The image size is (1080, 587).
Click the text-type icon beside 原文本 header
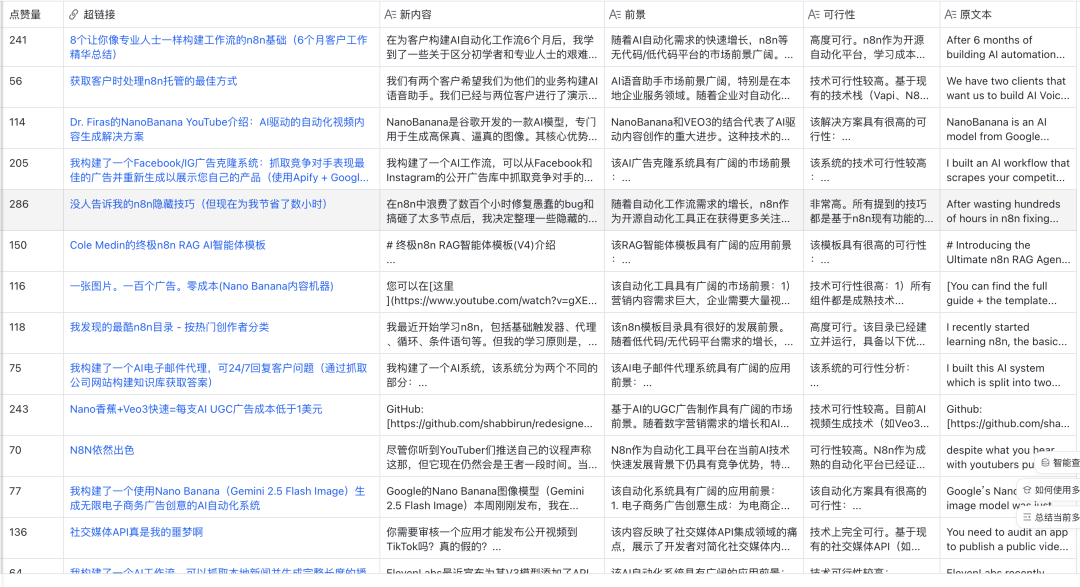coord(950,15)
